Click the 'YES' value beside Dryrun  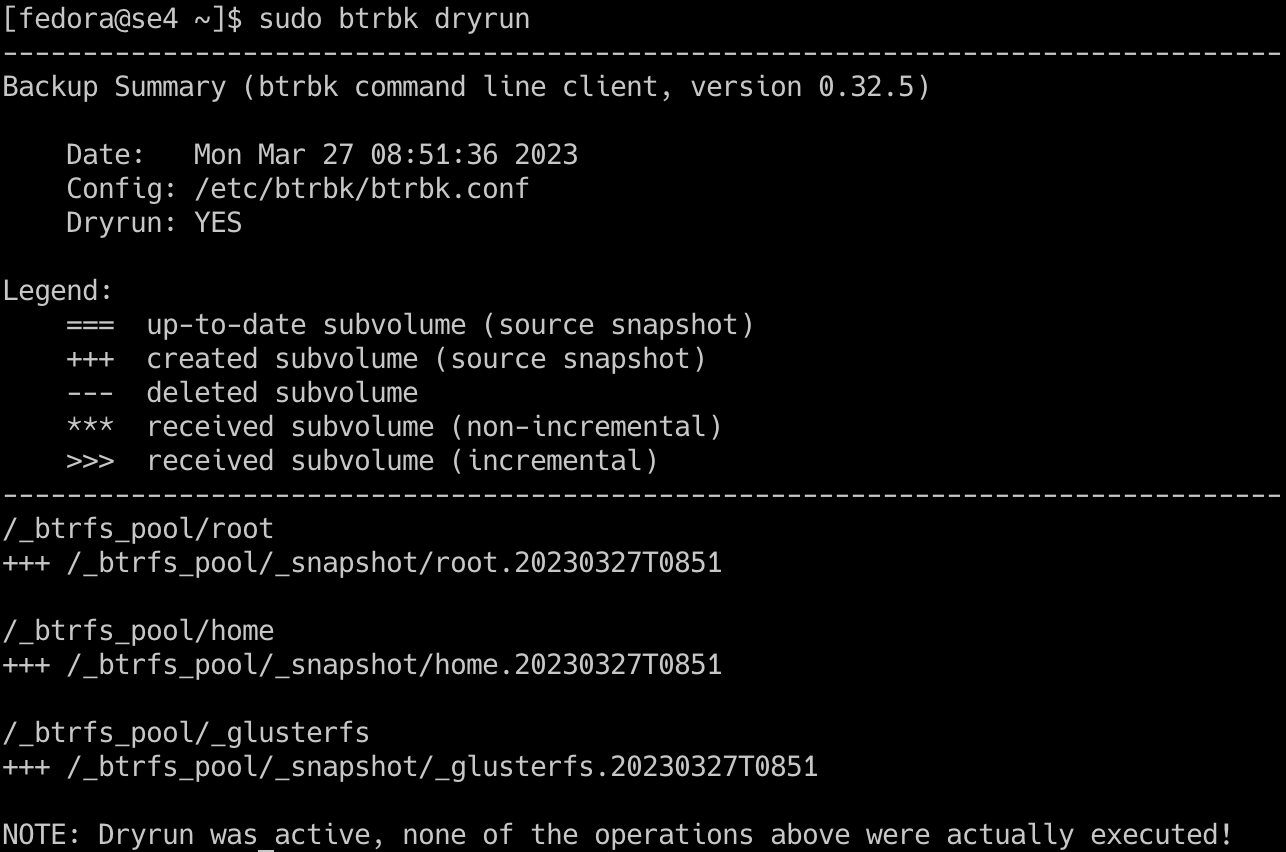pos(218,223)
